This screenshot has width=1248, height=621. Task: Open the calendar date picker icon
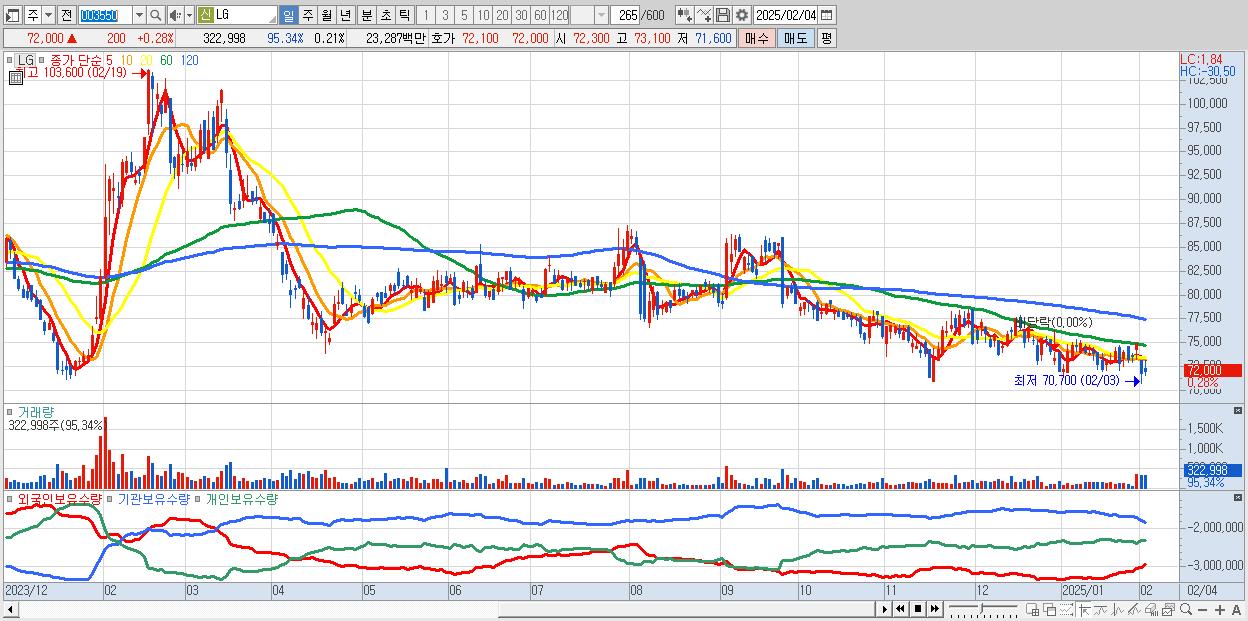(x=827, y=15)
